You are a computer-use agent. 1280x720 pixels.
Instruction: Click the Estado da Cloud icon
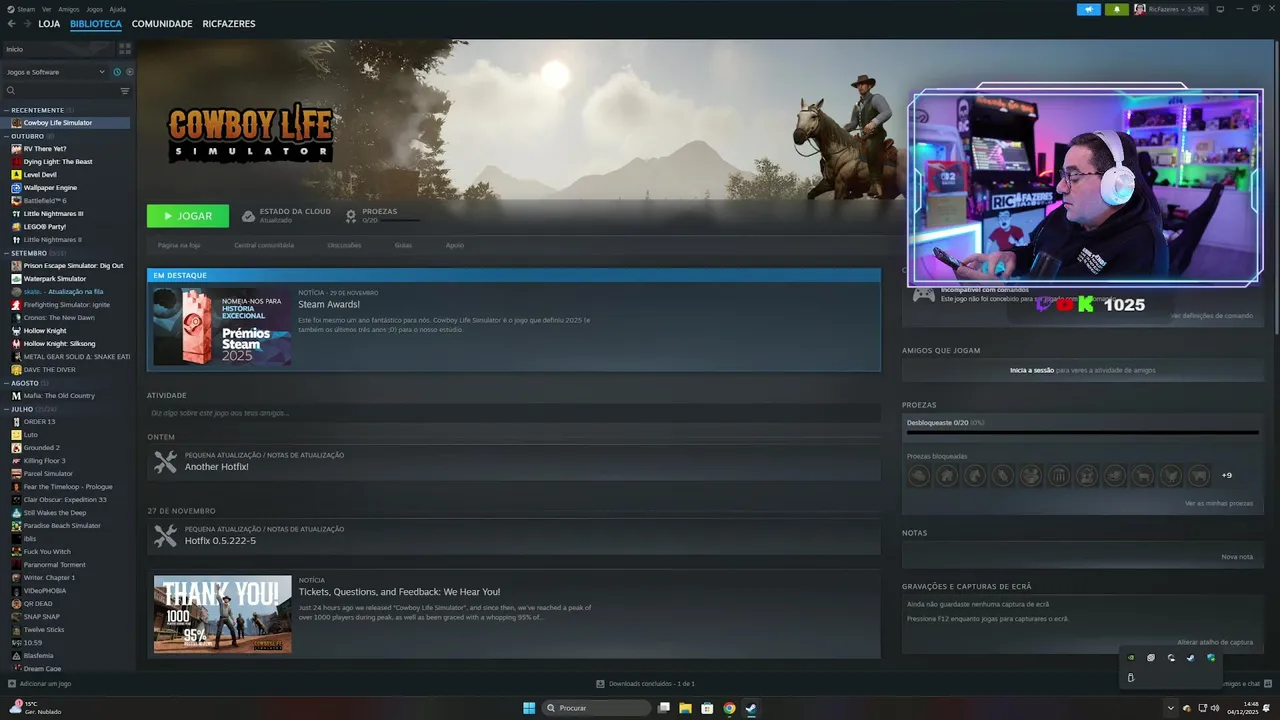(248, 216)
